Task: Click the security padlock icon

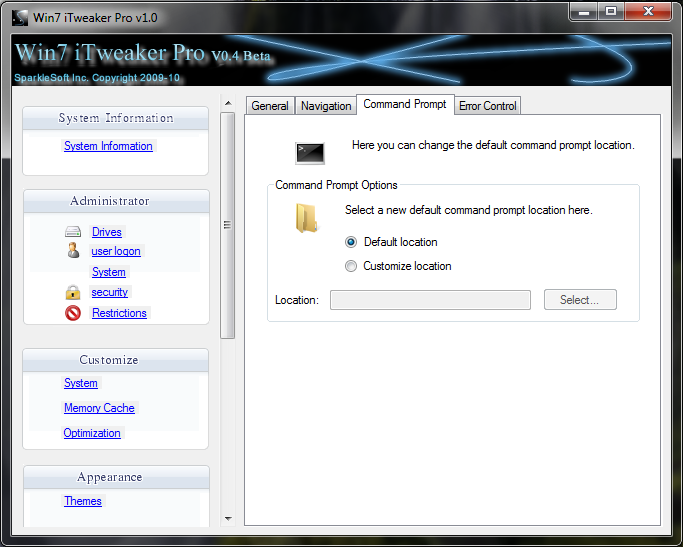Action: pos(73,292)
